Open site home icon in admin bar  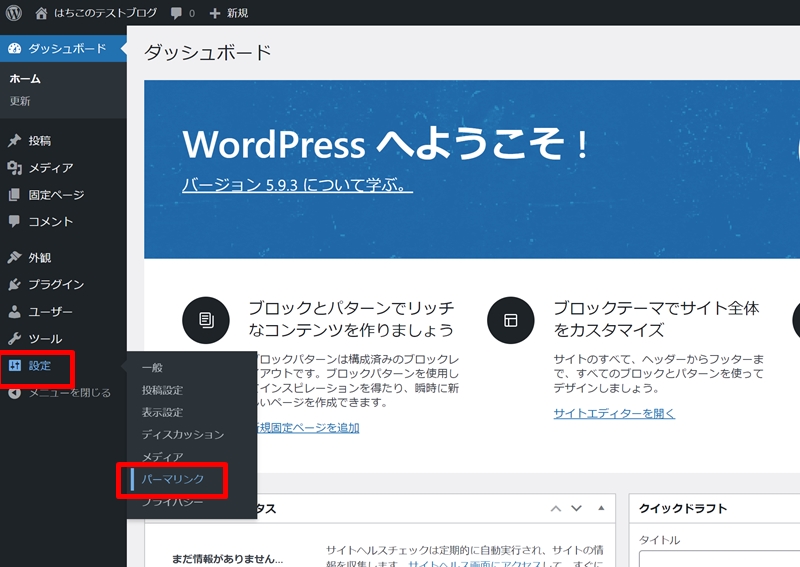[41, 13]
